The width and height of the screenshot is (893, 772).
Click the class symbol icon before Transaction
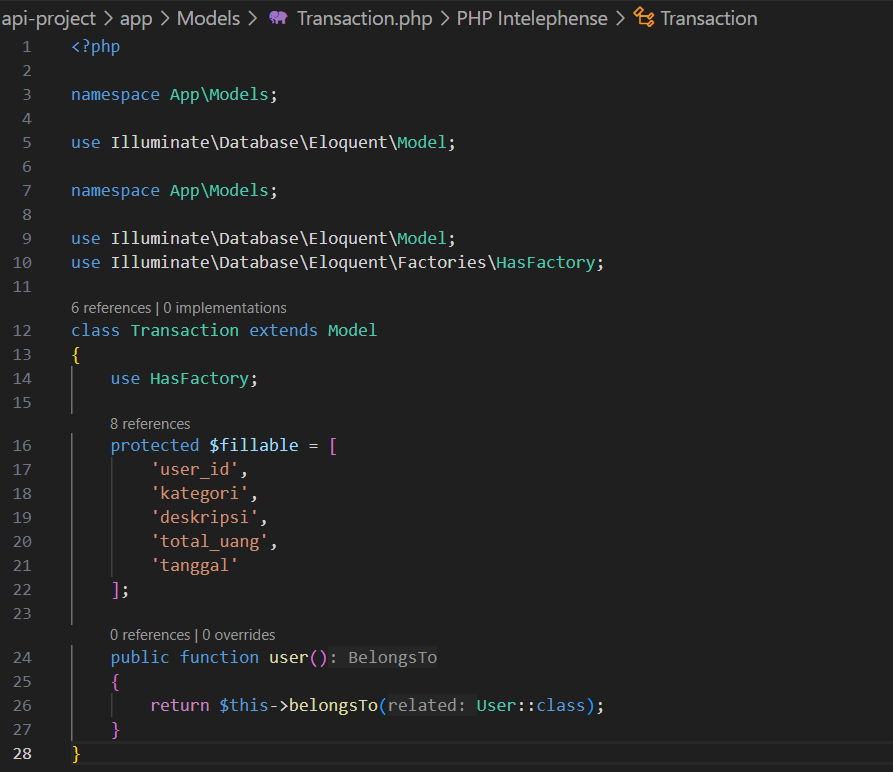(644, 18)
